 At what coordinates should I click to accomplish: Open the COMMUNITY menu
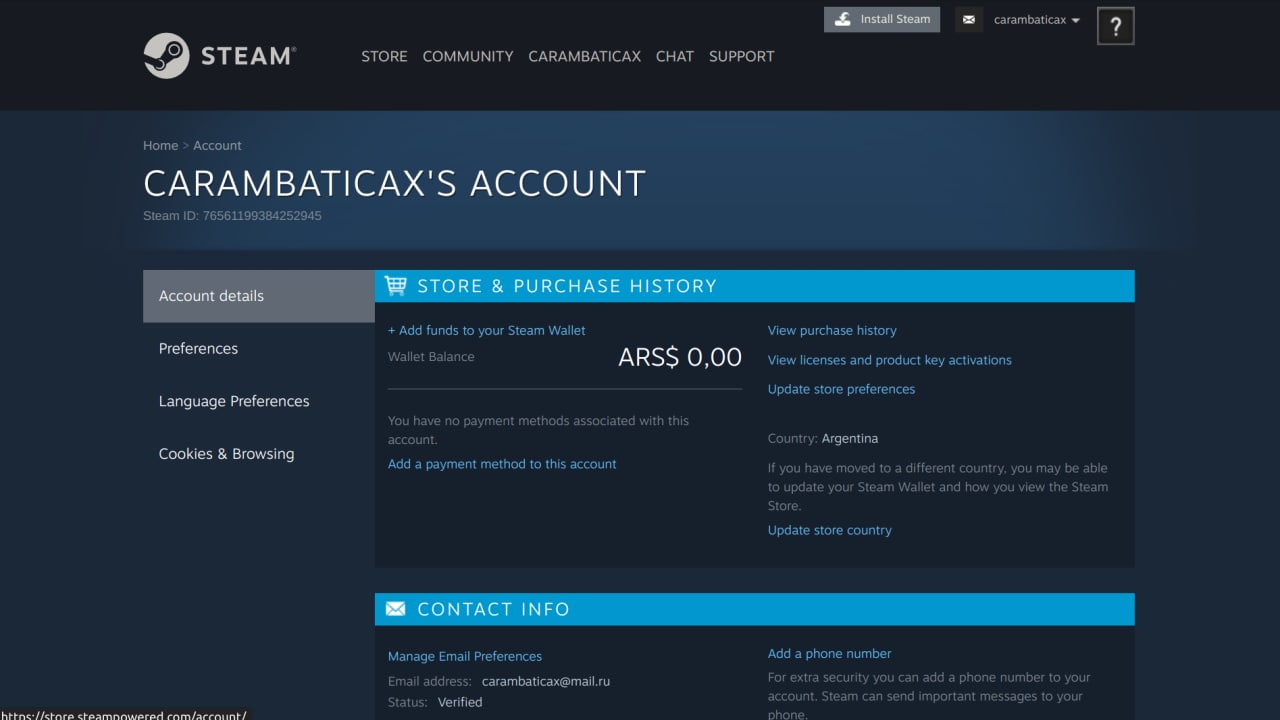468,56
